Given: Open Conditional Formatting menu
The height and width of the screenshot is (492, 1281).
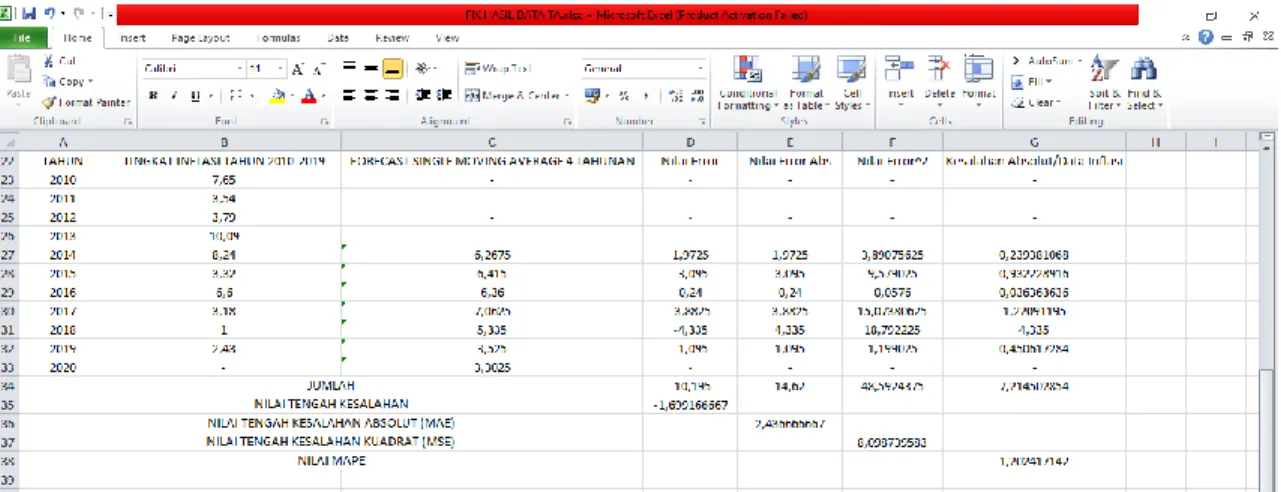Looking at the screenshot, I should pyautogui.click(x=747, y=82).
